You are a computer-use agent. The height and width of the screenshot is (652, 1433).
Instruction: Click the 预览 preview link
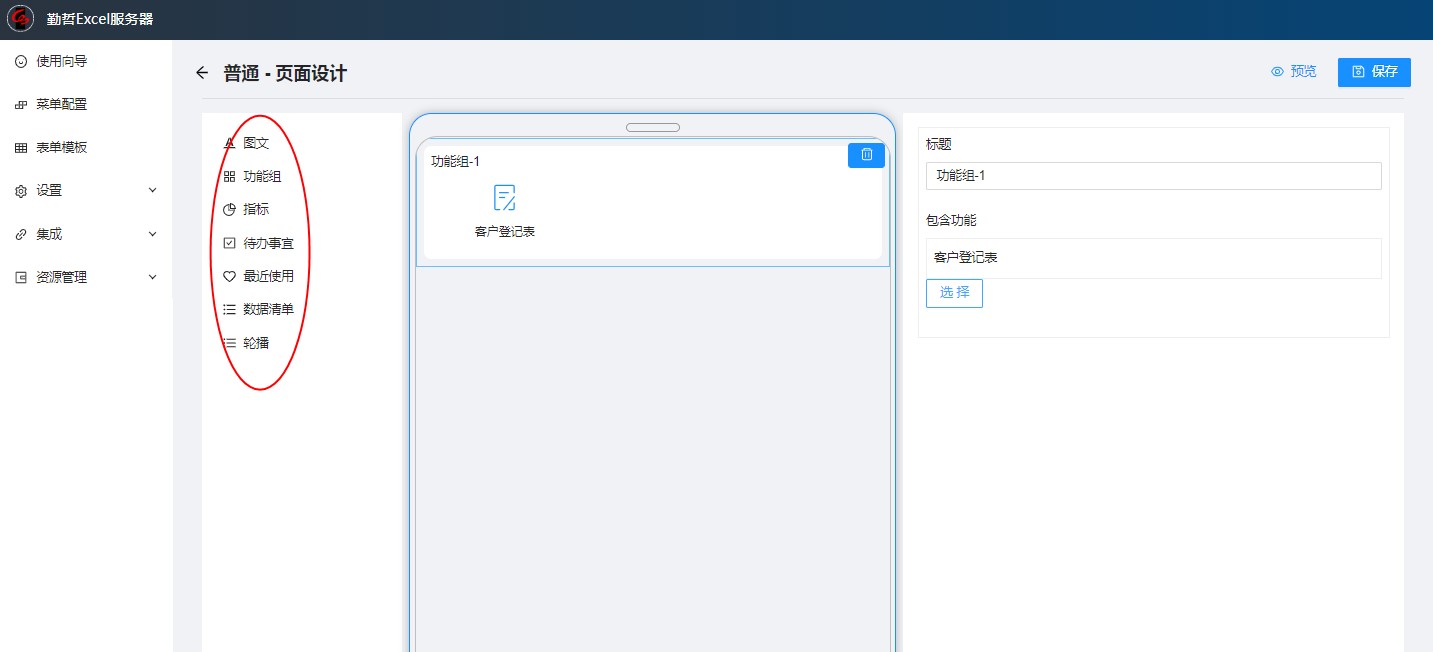point(1293,72)
